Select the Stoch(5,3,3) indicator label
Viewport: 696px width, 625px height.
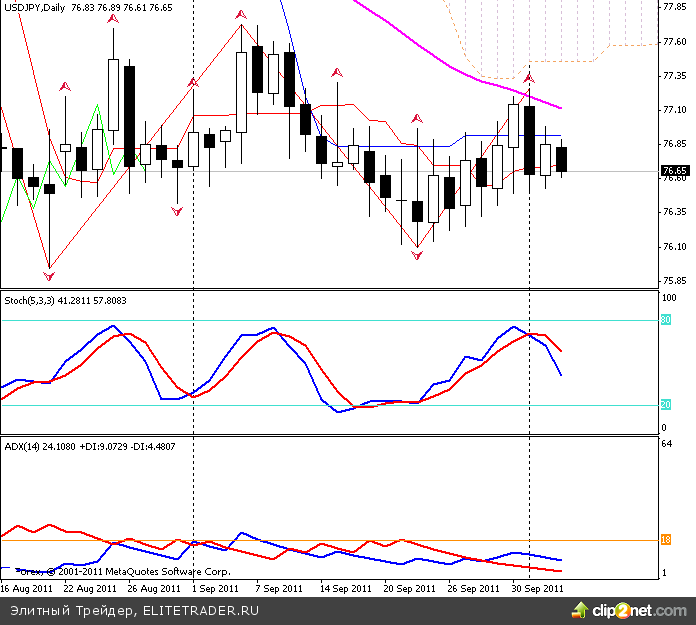(33, 300)
